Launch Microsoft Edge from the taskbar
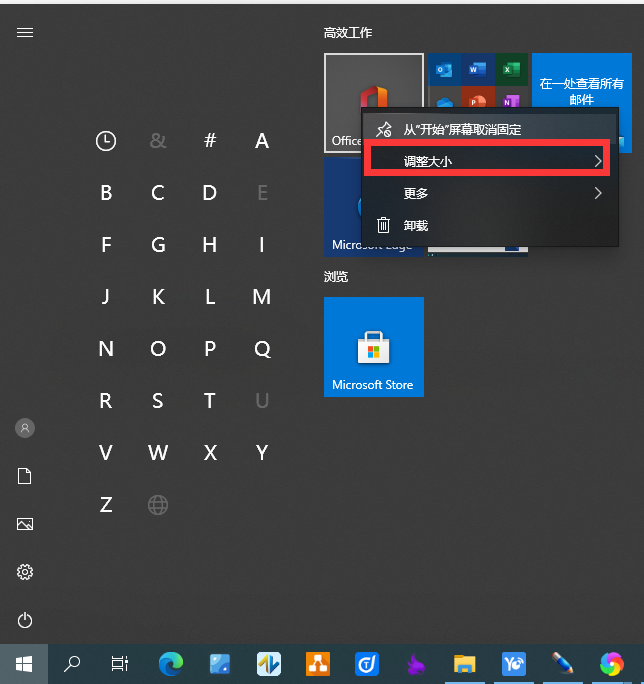The width and height of the screenshot is (644, 684). coord(171,663)
